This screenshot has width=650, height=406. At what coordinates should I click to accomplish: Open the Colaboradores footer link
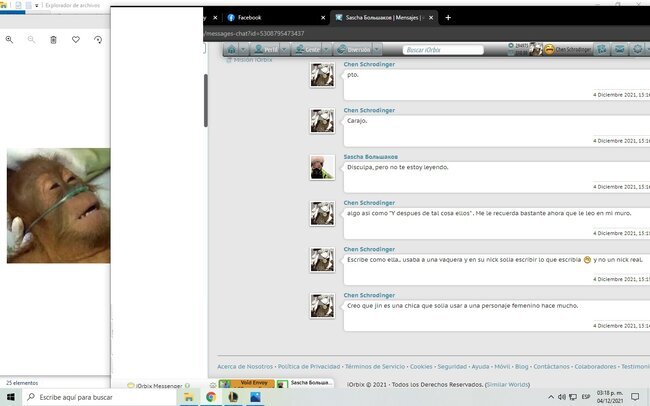595,367
